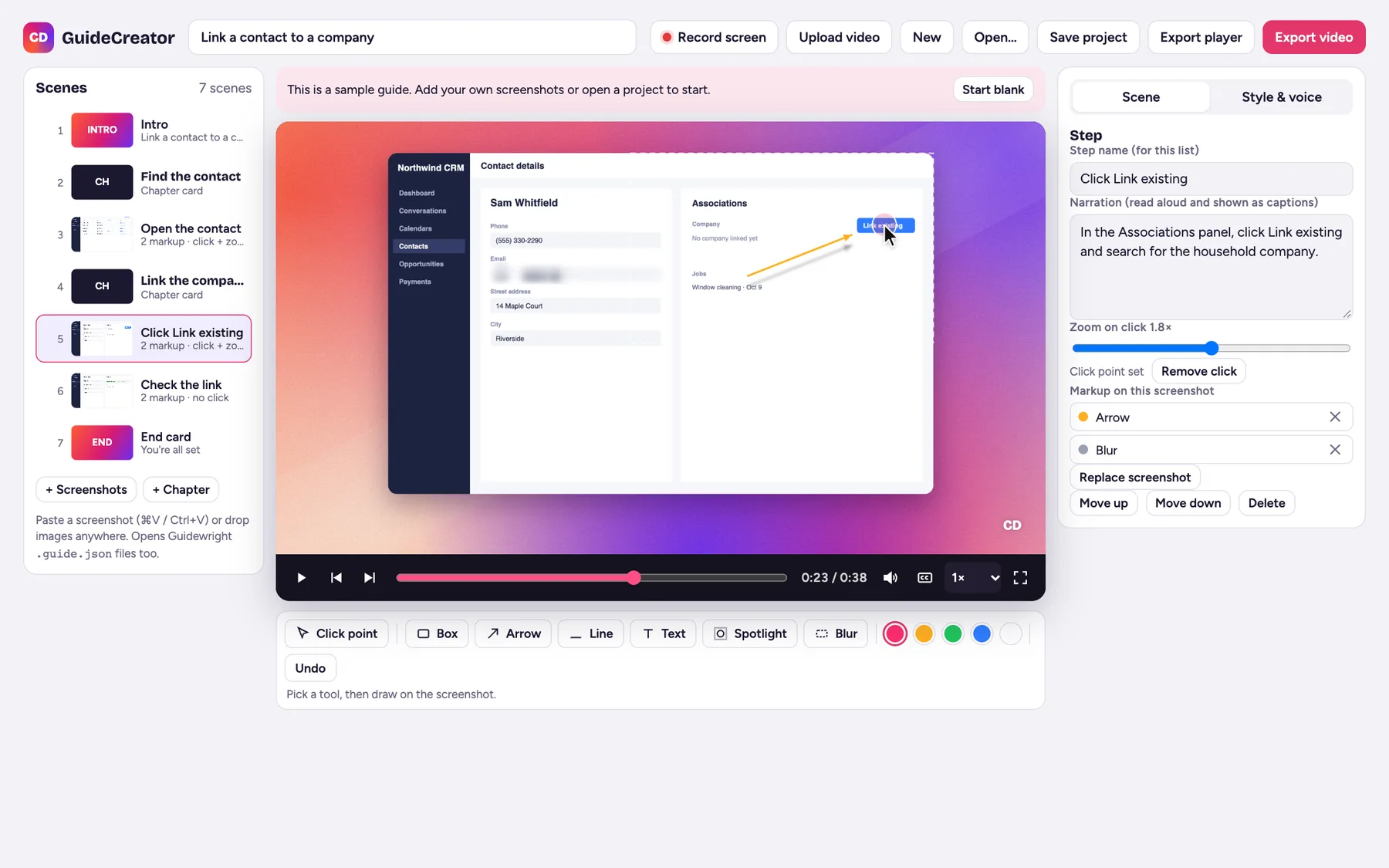Select the Arrow markup tool
The width and height of the screenshot is (1389, 868).
[x=513, y=633]
